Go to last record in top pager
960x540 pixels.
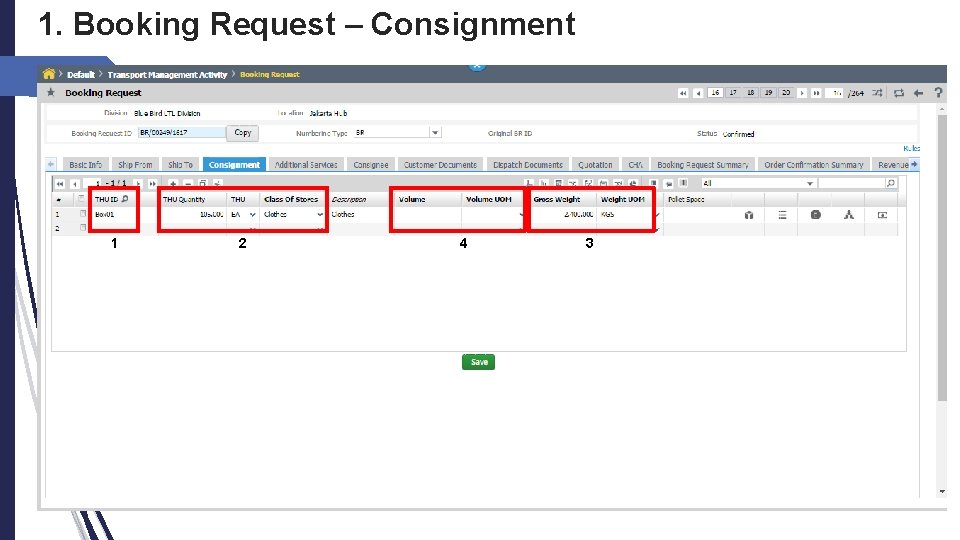pyautogui.click(x=816, y=93)
